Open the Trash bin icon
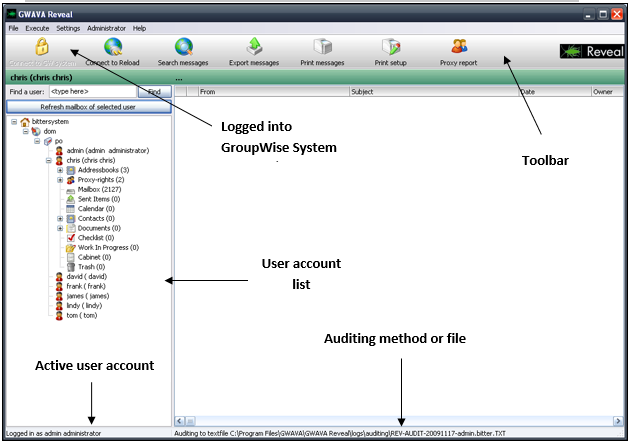The height and width of the screenshot is (443, 632). 71,267
